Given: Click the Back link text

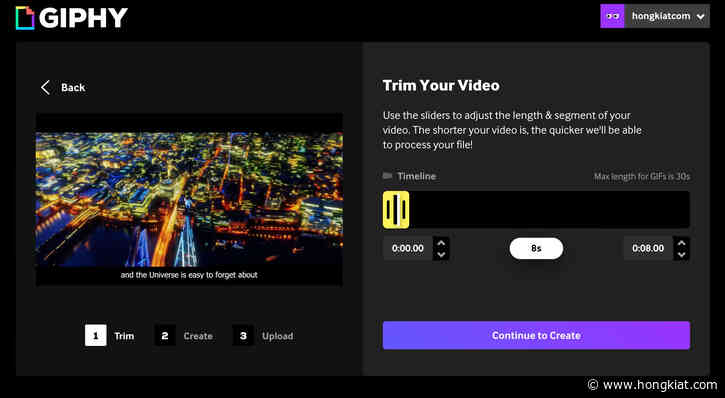Looking at the screenshot, I should pos(73,87).
